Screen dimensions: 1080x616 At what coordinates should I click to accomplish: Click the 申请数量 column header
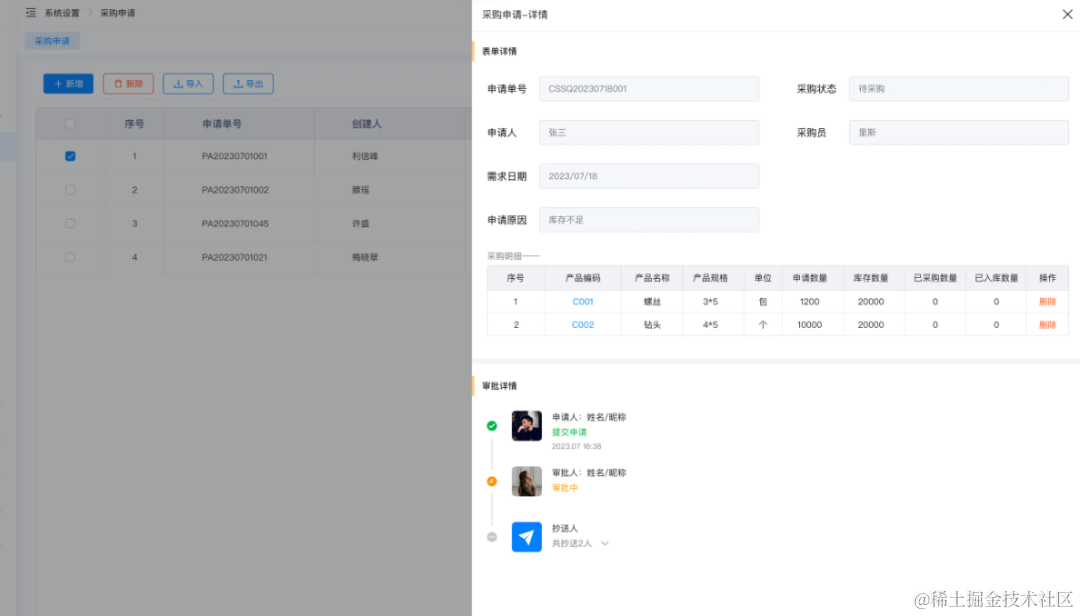[809, 278]
